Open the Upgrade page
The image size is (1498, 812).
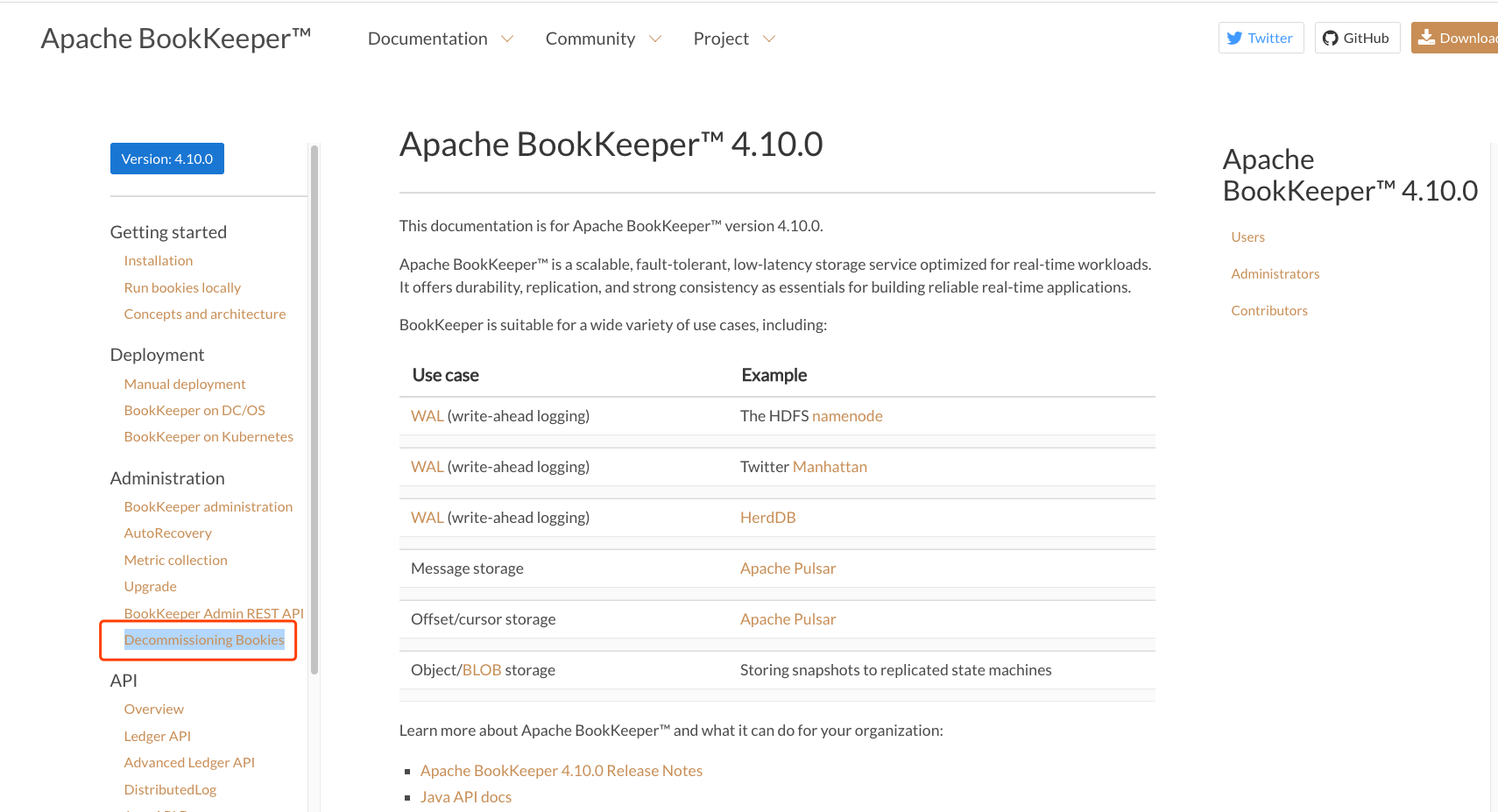coord(151,586)
